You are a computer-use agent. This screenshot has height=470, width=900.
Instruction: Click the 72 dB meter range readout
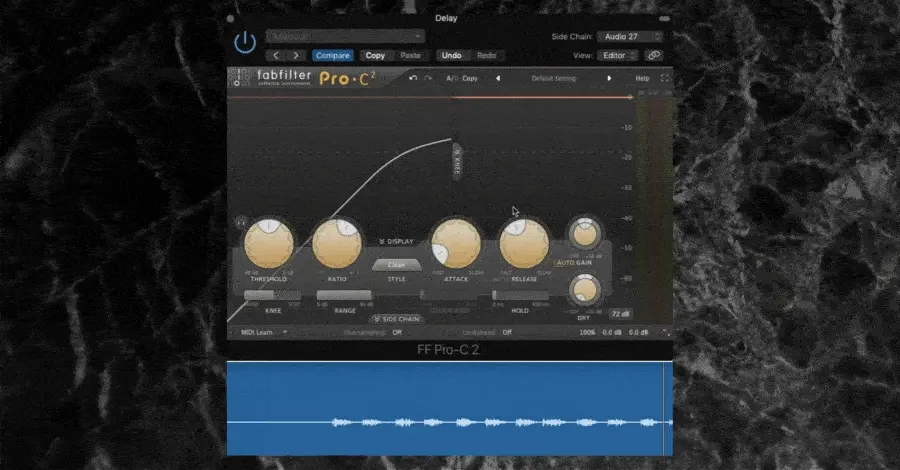[620, 314]
